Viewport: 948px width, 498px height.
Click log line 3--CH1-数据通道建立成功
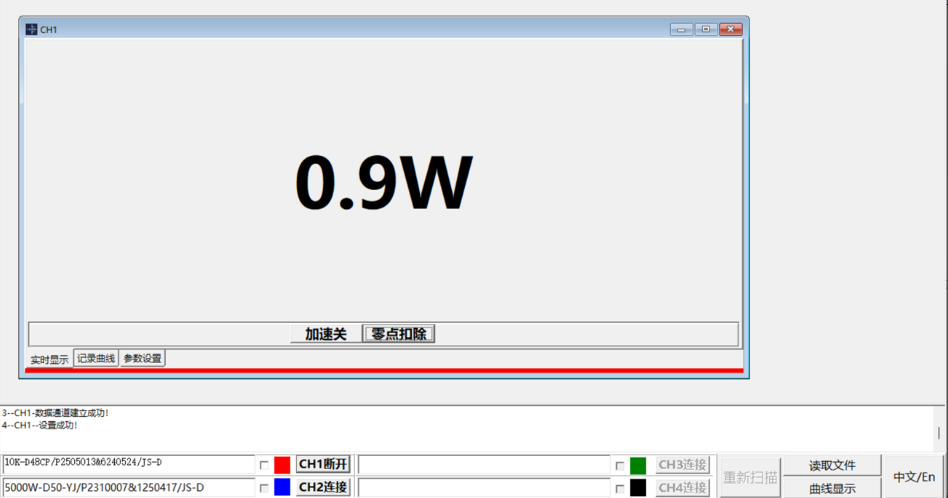pyautogui.click(x=55, y=413)
